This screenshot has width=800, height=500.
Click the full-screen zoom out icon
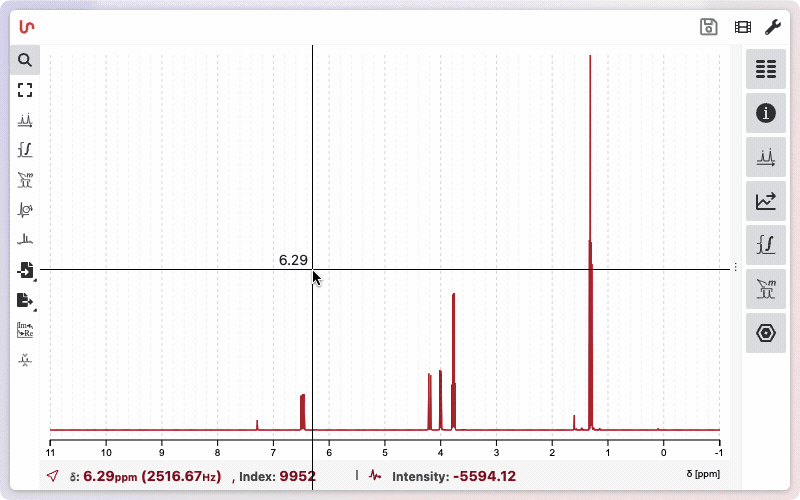[25, 90]
